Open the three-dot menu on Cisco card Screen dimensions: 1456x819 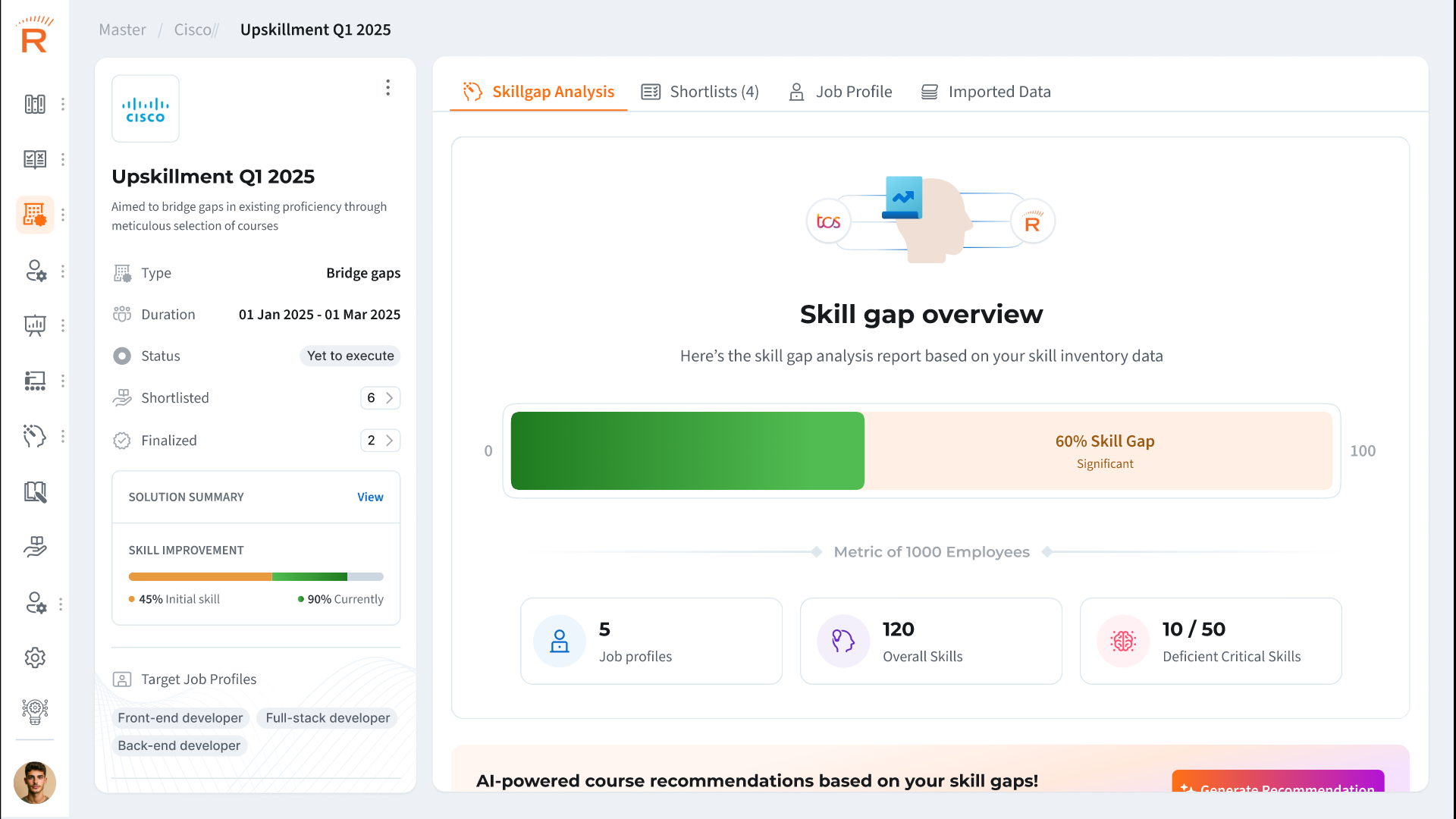tap(388, 88)
